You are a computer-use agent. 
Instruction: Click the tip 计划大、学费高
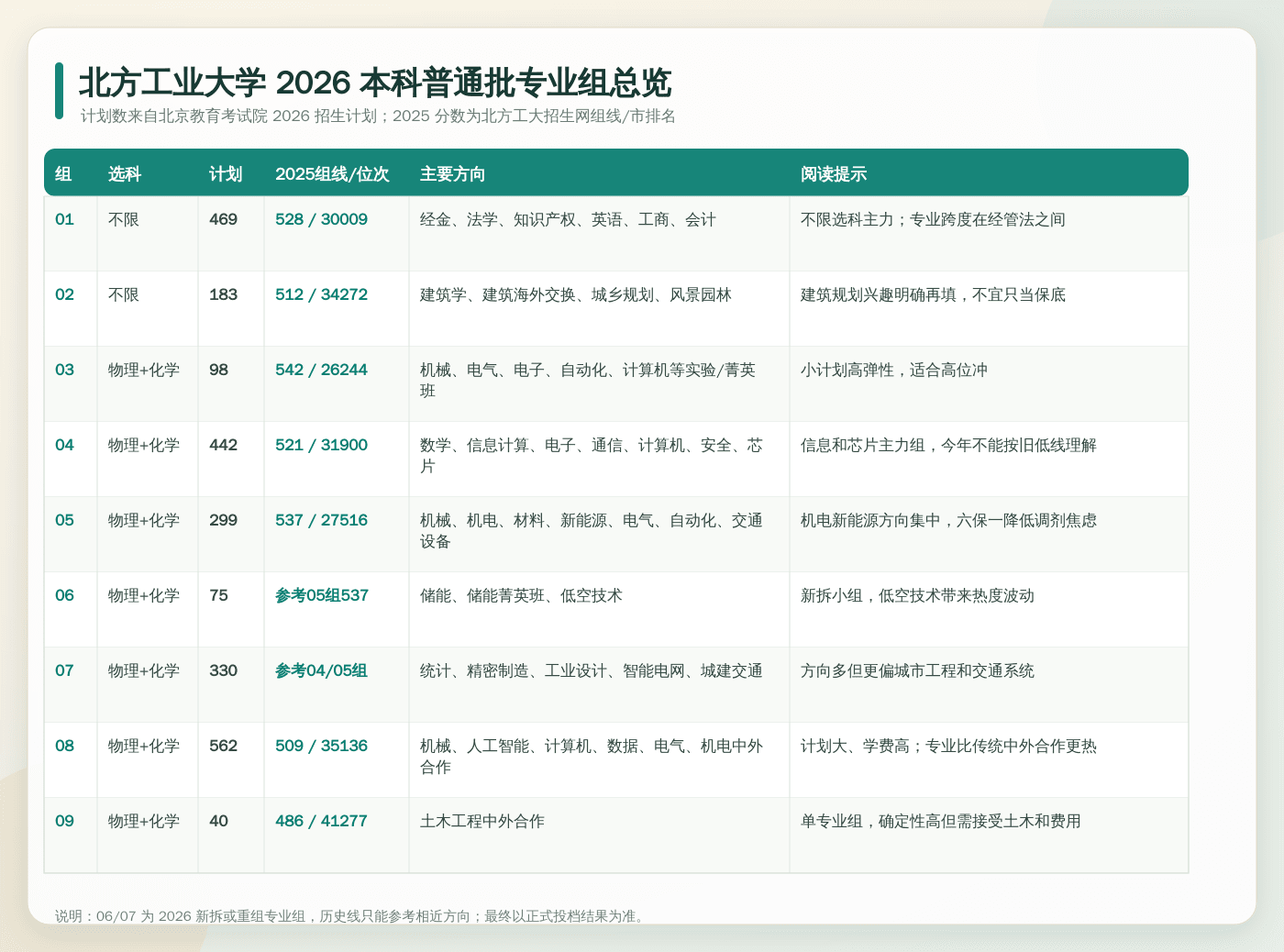(948, 747)
